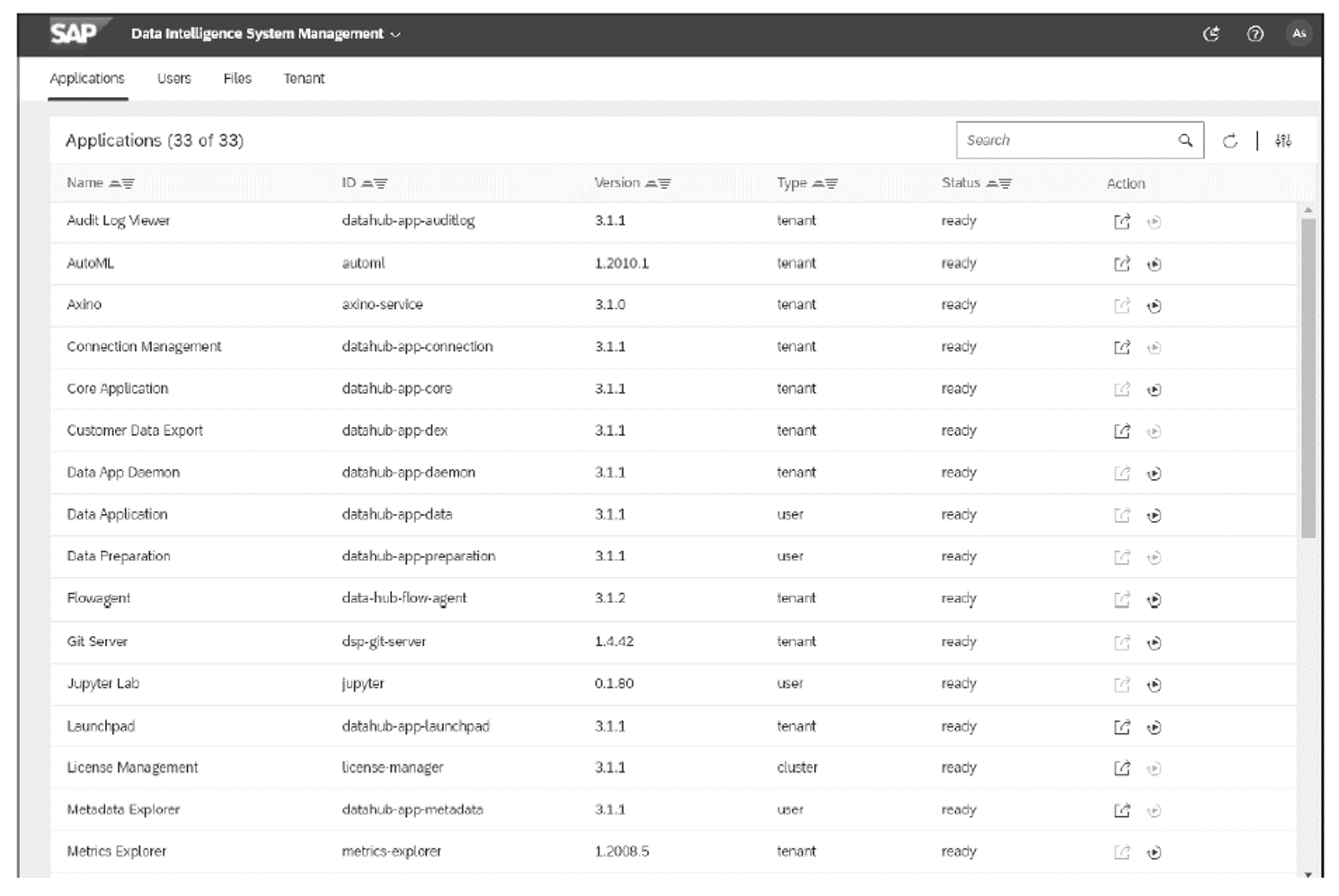Click the Action column header
The height and width of the screenshot is (896, 1339).
point(1126,183)
